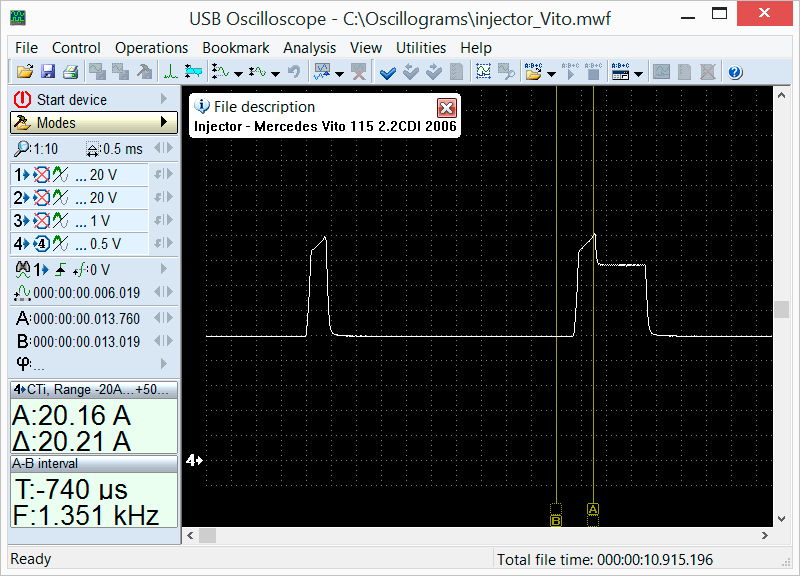Click the blue Help question mark icon

tap(735, 72)
